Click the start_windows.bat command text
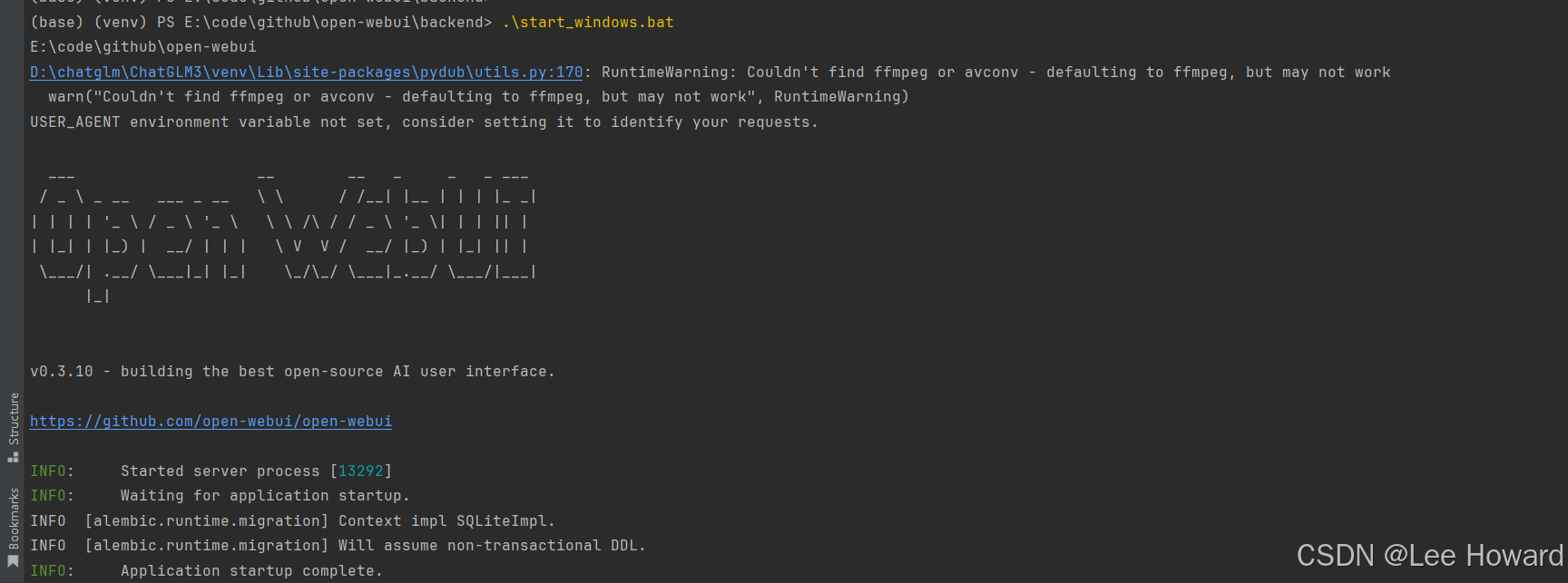 pos(588,23)
